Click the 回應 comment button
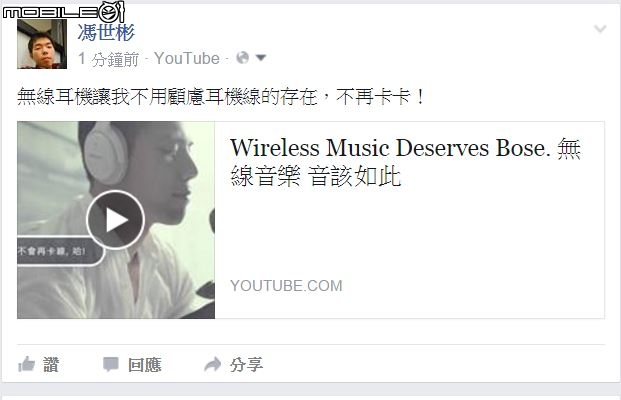The height and width of the screenshot is (400, 621). coord(145,365)
